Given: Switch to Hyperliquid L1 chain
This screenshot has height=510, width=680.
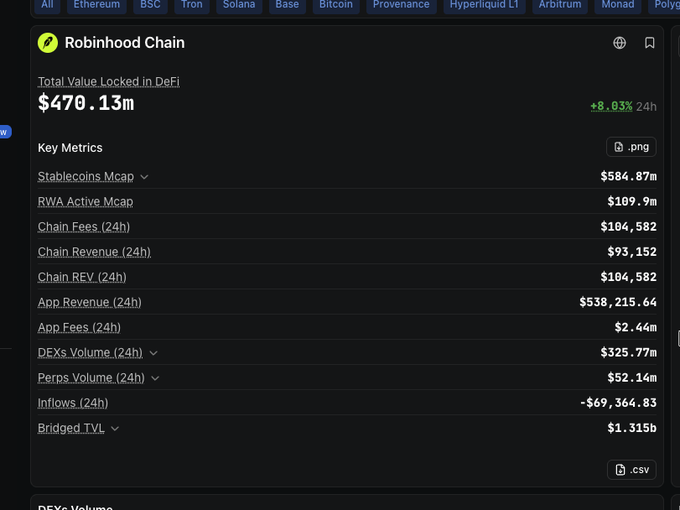Looking at the screenshot, I should (x=484, y=5).
